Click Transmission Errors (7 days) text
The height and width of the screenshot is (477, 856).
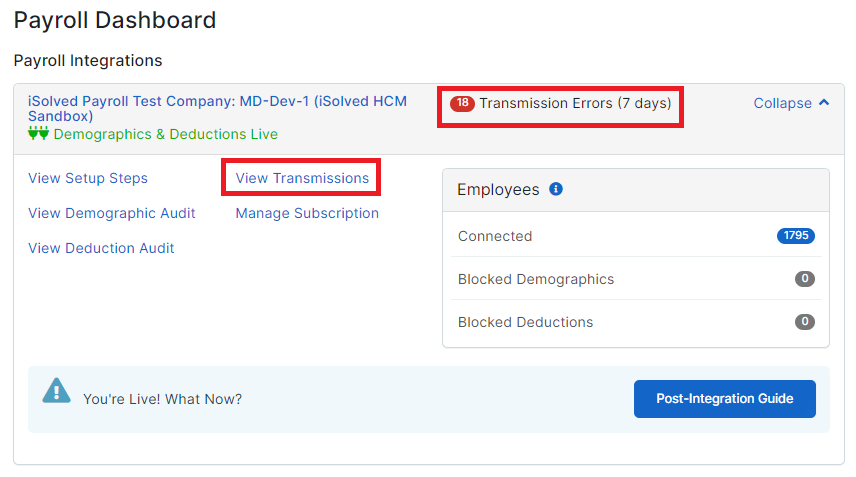pos(575,103)
